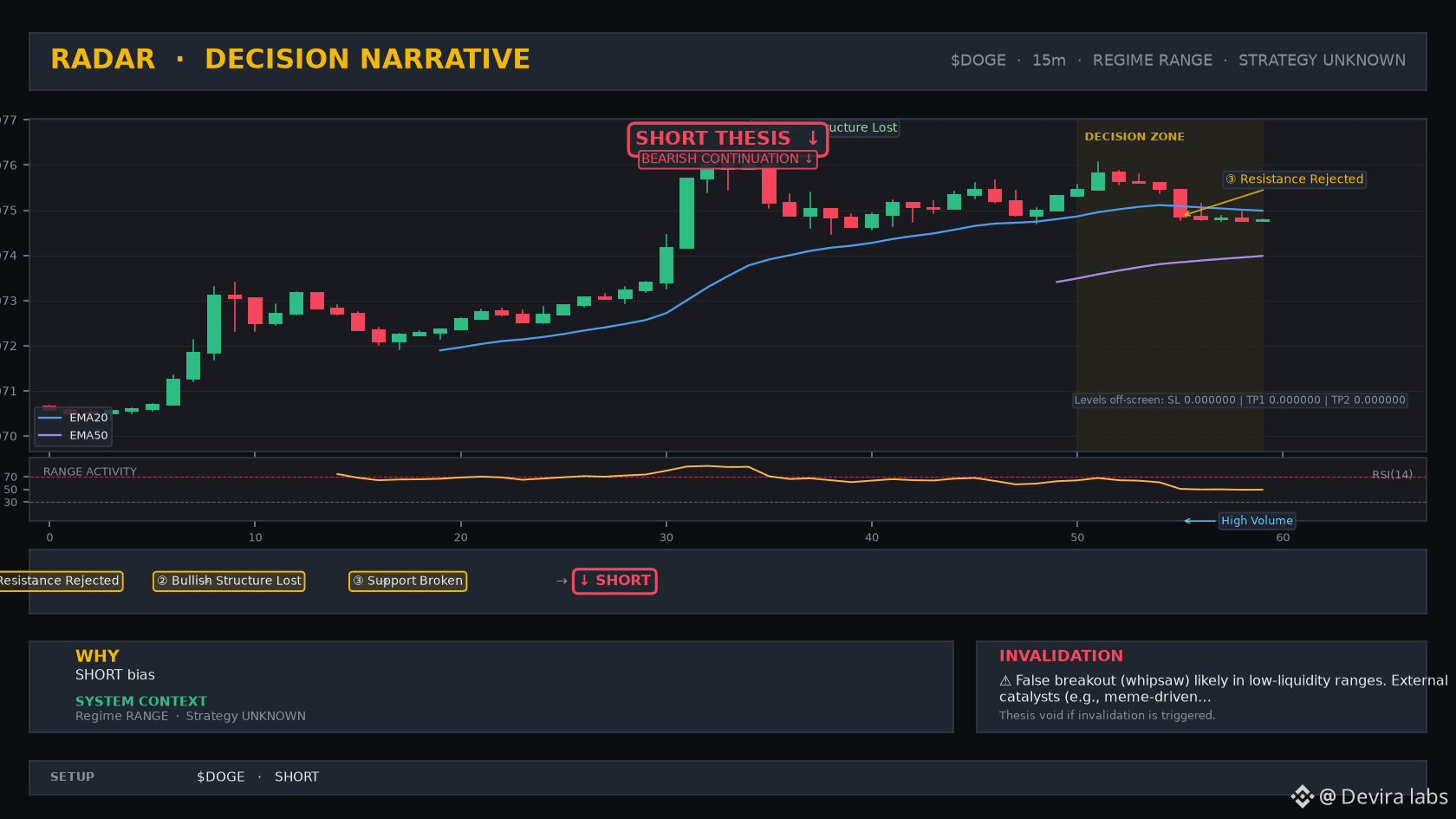Click the DECISION ZONE label

1134,137
